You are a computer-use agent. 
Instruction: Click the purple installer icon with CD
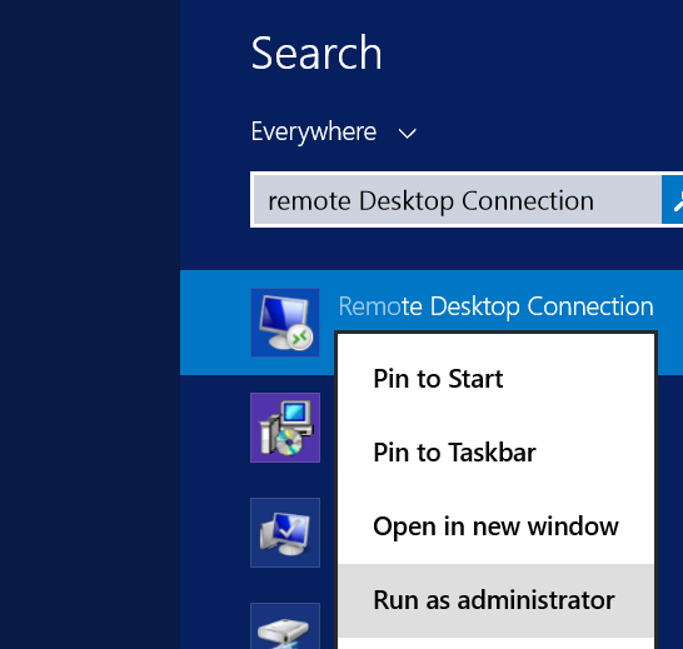click(285, 428)
